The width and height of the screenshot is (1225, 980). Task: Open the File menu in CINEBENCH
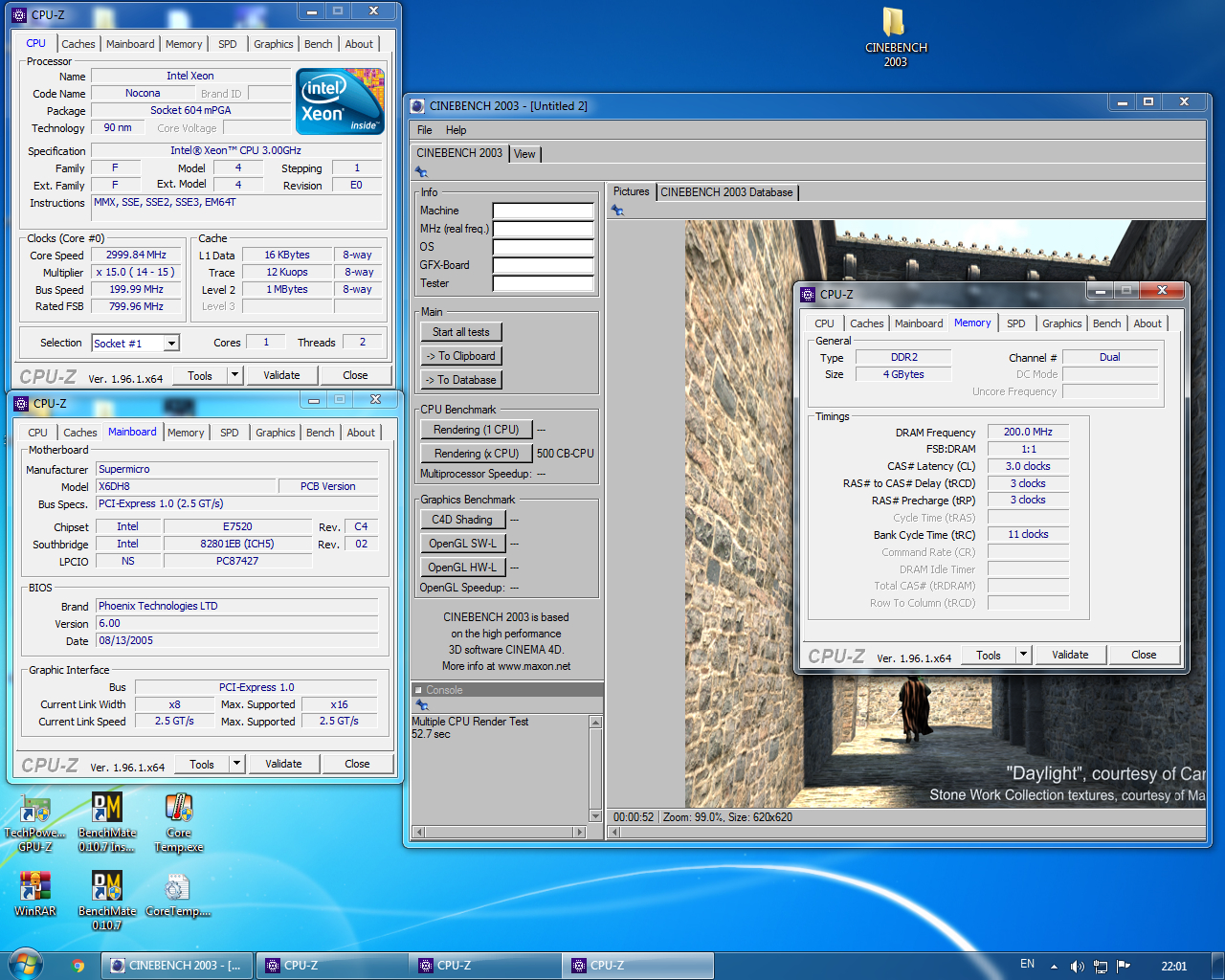point(424,130)
